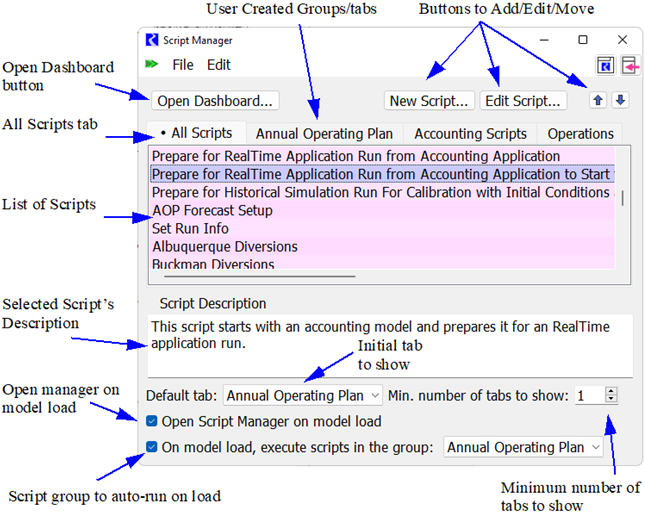Open the Edit menu
645x516 pixels.
(x=218, y=65)
